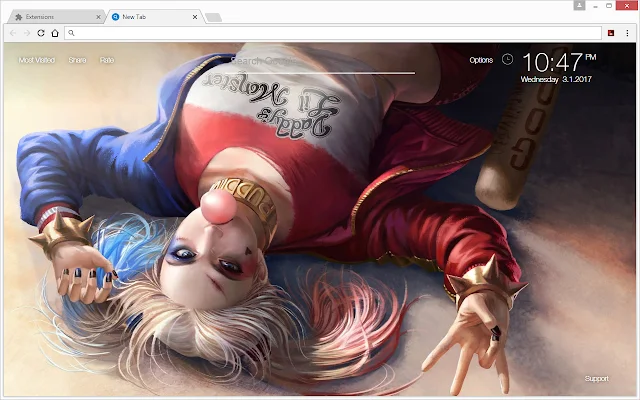This screenshot has width=640, height=400.
Task: Open the Options link
Action: pos(481,60)
